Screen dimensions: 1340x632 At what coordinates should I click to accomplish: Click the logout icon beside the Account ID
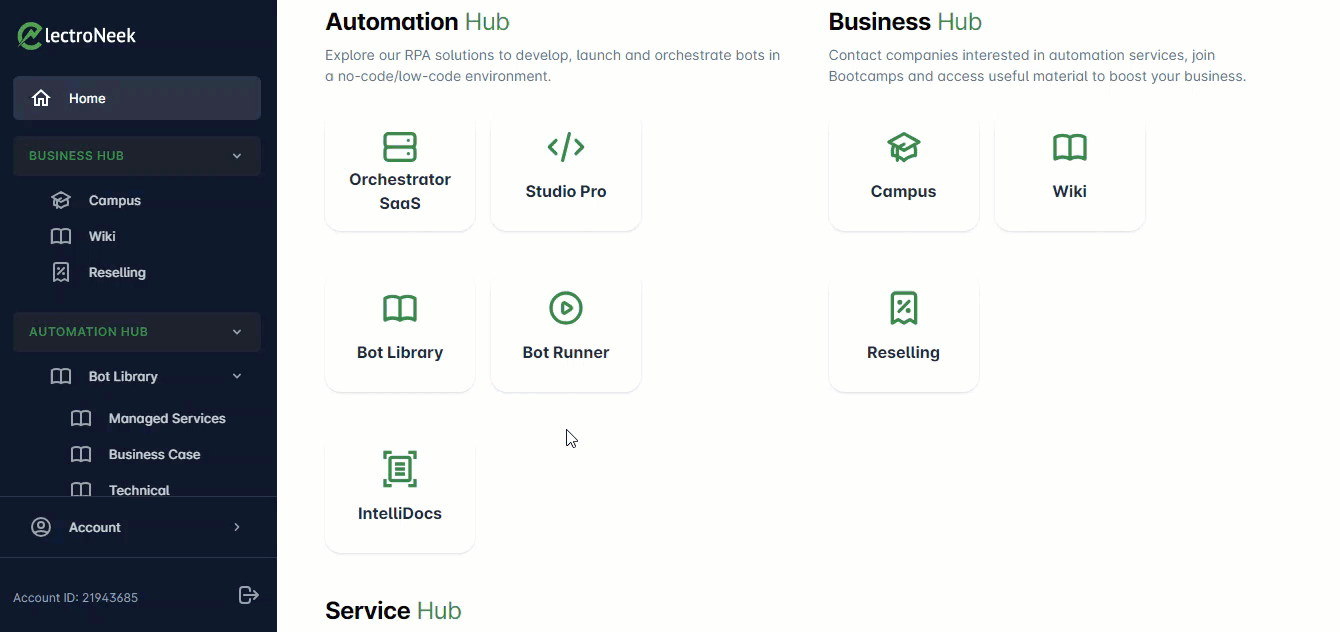(249, 595)
